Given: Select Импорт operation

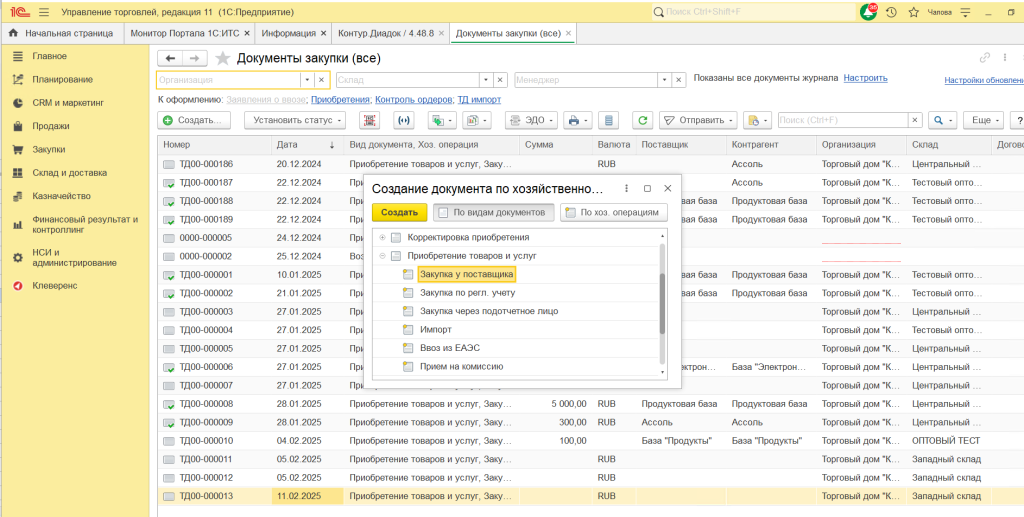Looking at the screenshot, I should 436,330.
